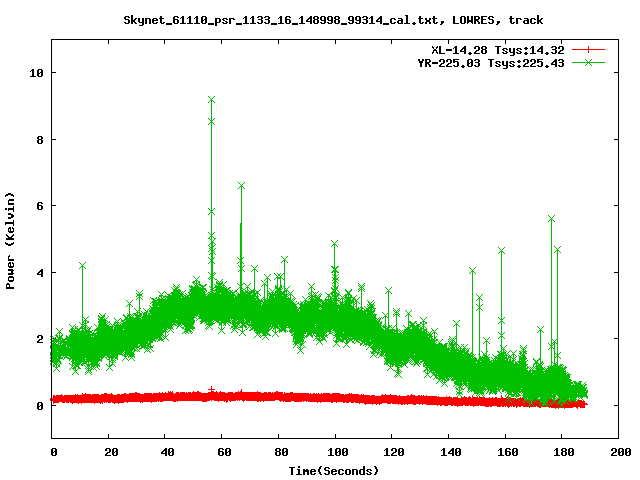
Task: Click the x-axis tick label 20
Action: point(109,452)
